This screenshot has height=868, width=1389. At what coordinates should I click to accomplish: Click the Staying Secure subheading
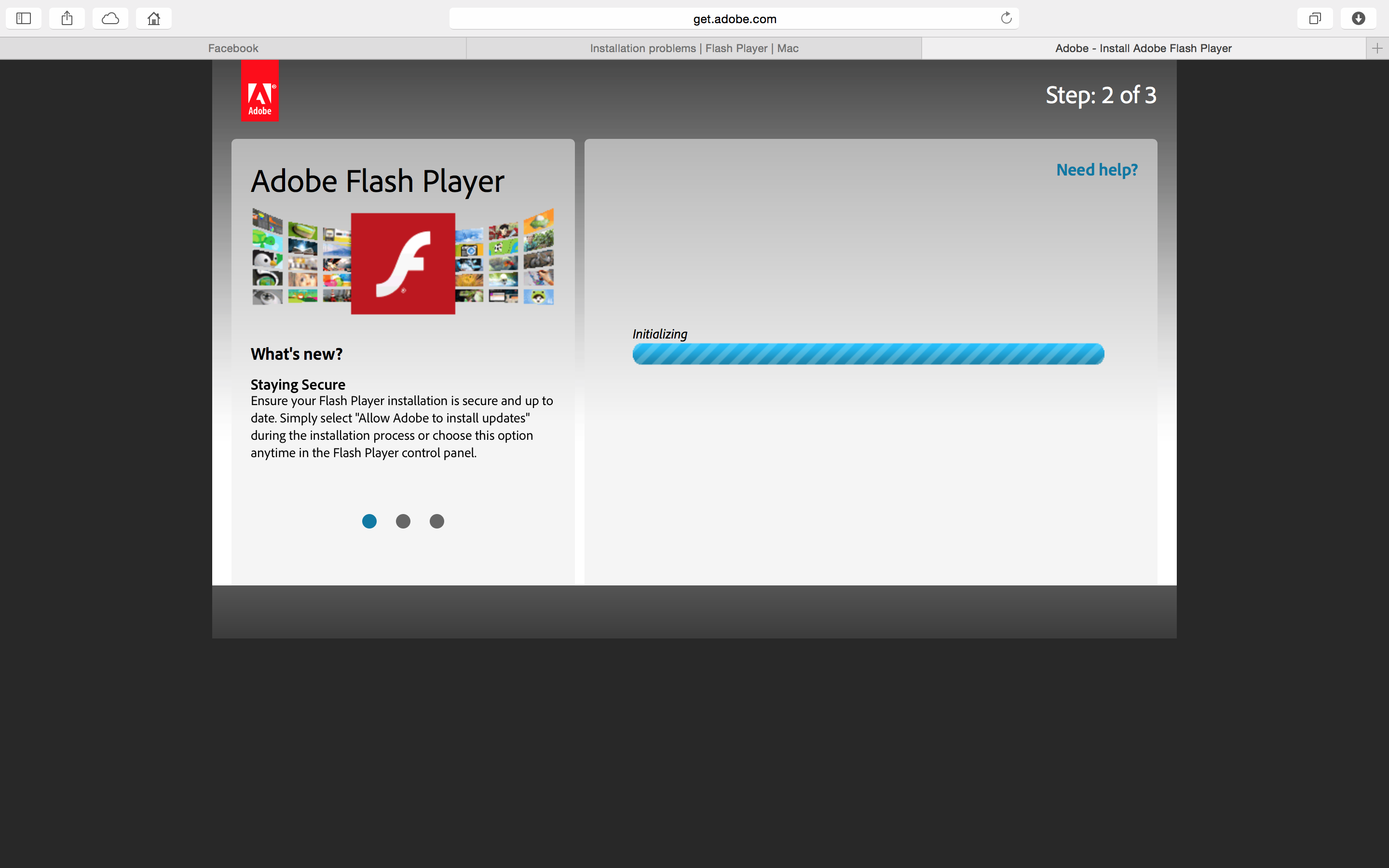click(298, 385)
